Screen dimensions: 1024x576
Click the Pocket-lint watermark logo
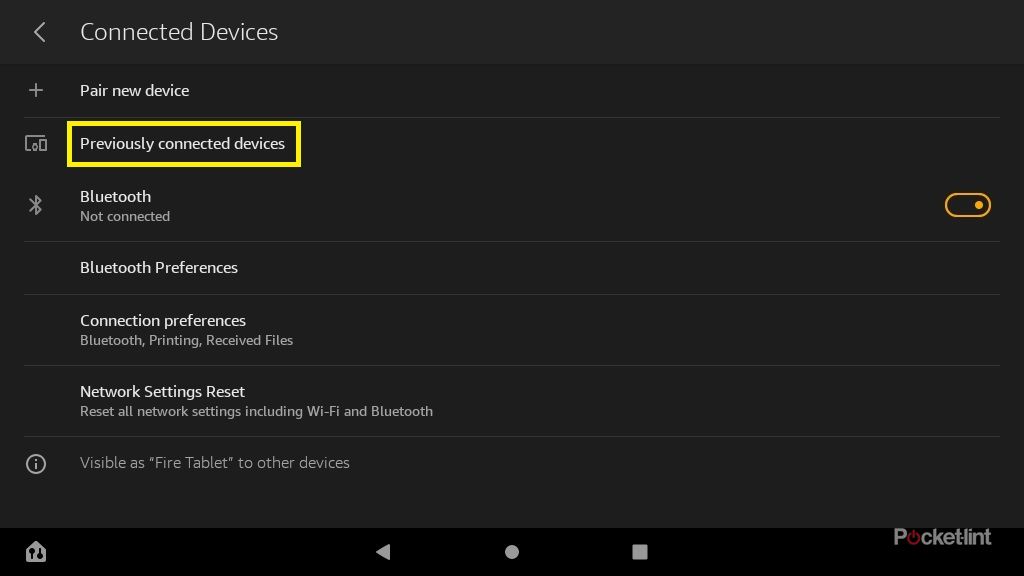(942, 537)
